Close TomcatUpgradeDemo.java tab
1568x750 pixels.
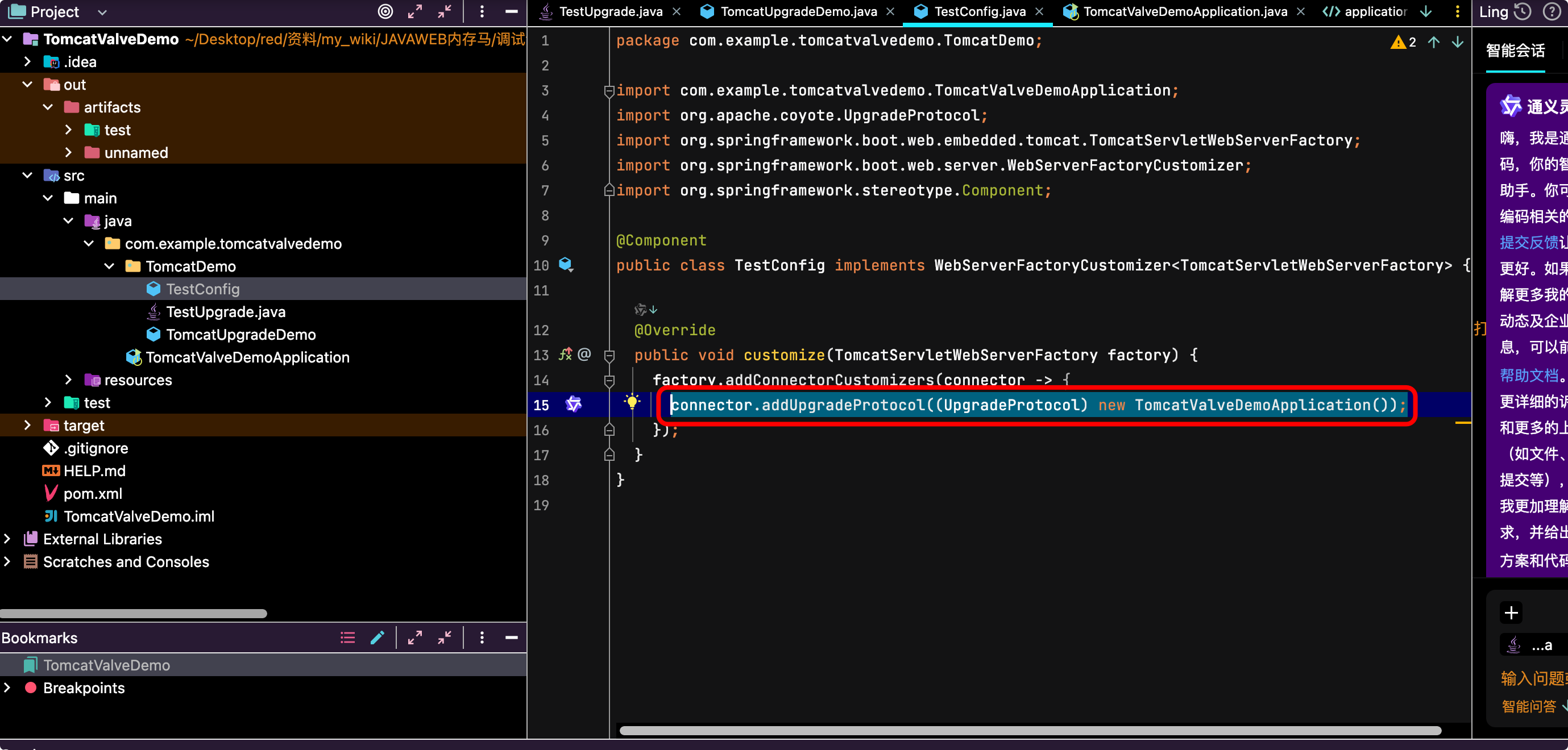pos(890,11)
